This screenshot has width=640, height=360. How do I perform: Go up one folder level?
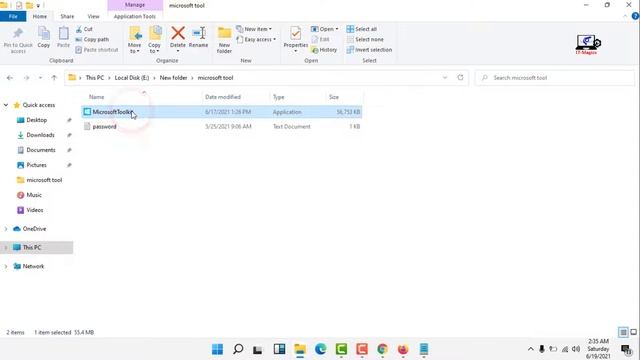[54, 78]
